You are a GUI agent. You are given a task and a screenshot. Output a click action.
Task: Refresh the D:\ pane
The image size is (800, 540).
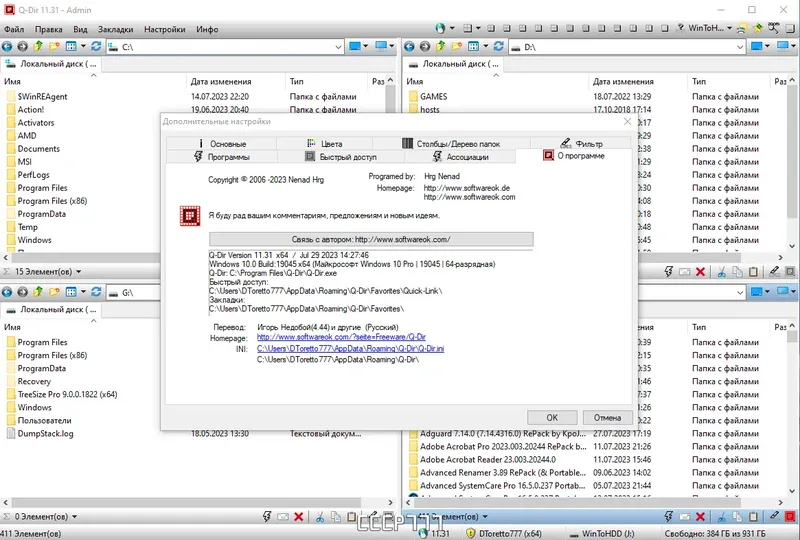point(498,46)
